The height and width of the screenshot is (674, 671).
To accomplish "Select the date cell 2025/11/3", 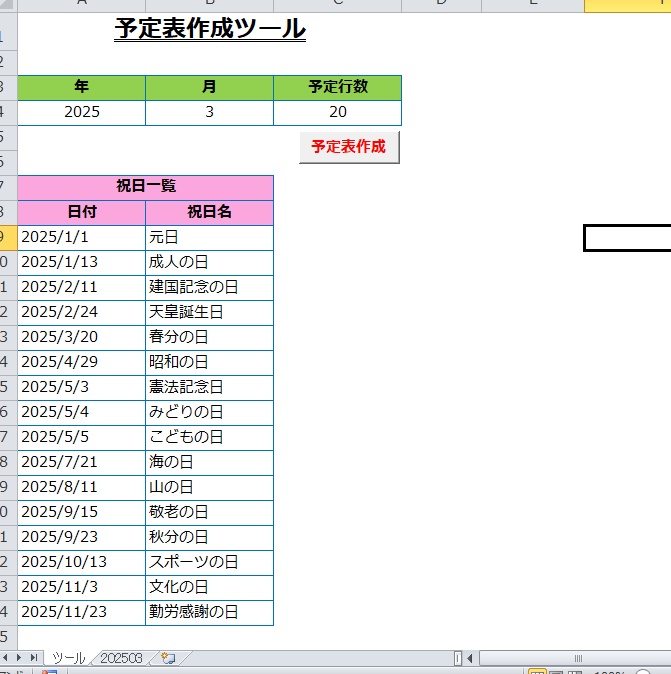I will click(x=82, y=587).
